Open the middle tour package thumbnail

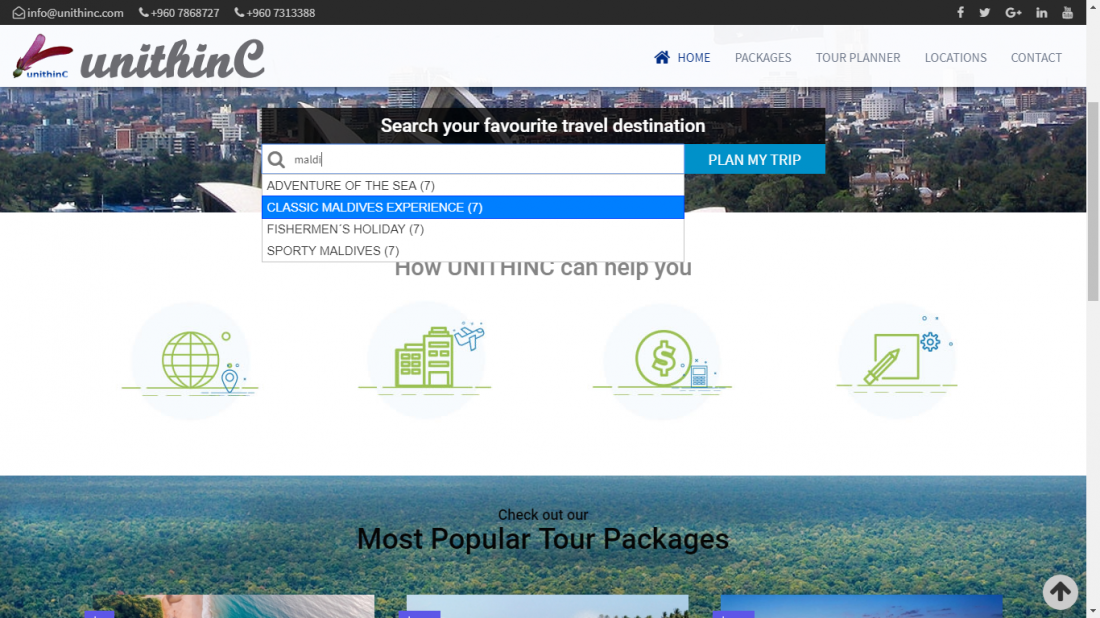click(547, 606)
